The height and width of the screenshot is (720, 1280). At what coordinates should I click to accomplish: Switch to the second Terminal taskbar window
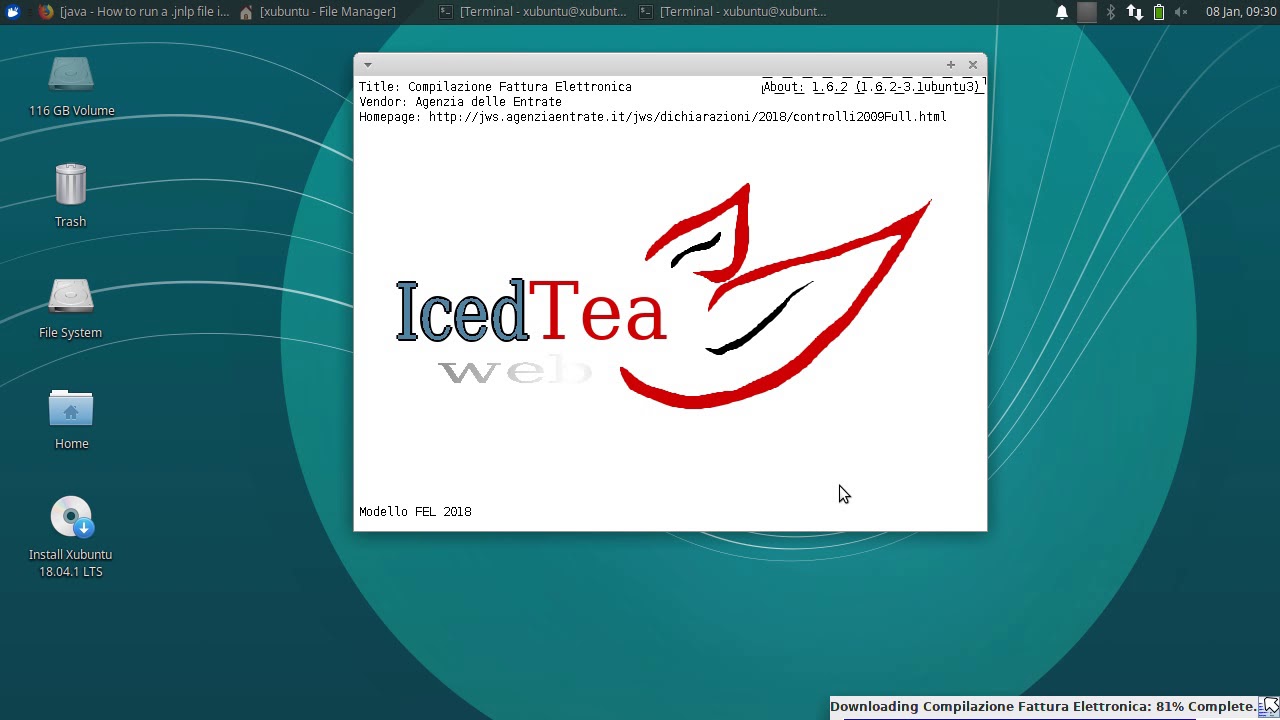(x=732, y=12)
